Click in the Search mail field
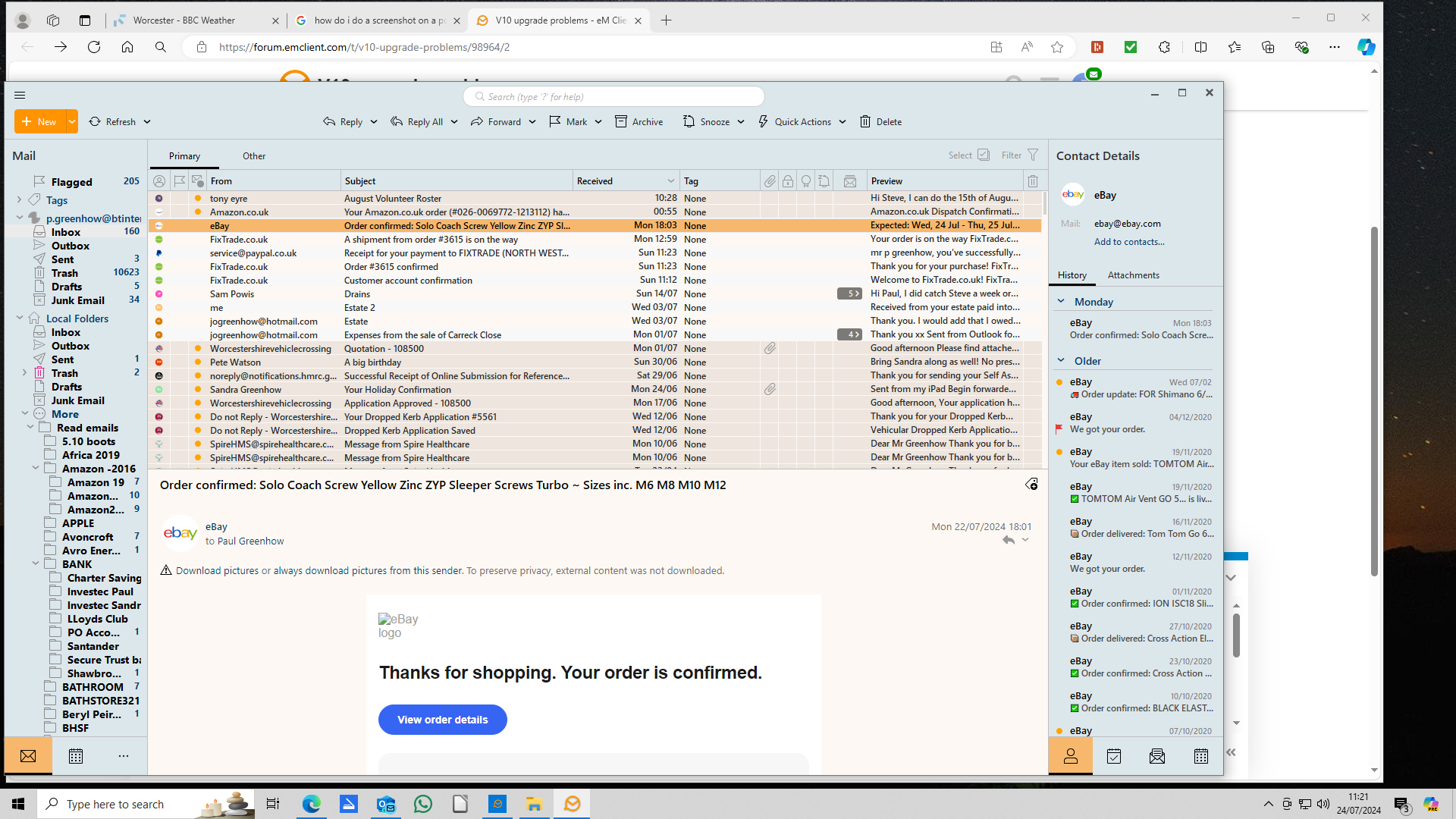This screenshot has width=1456, height=819. (x=613, y=96)
